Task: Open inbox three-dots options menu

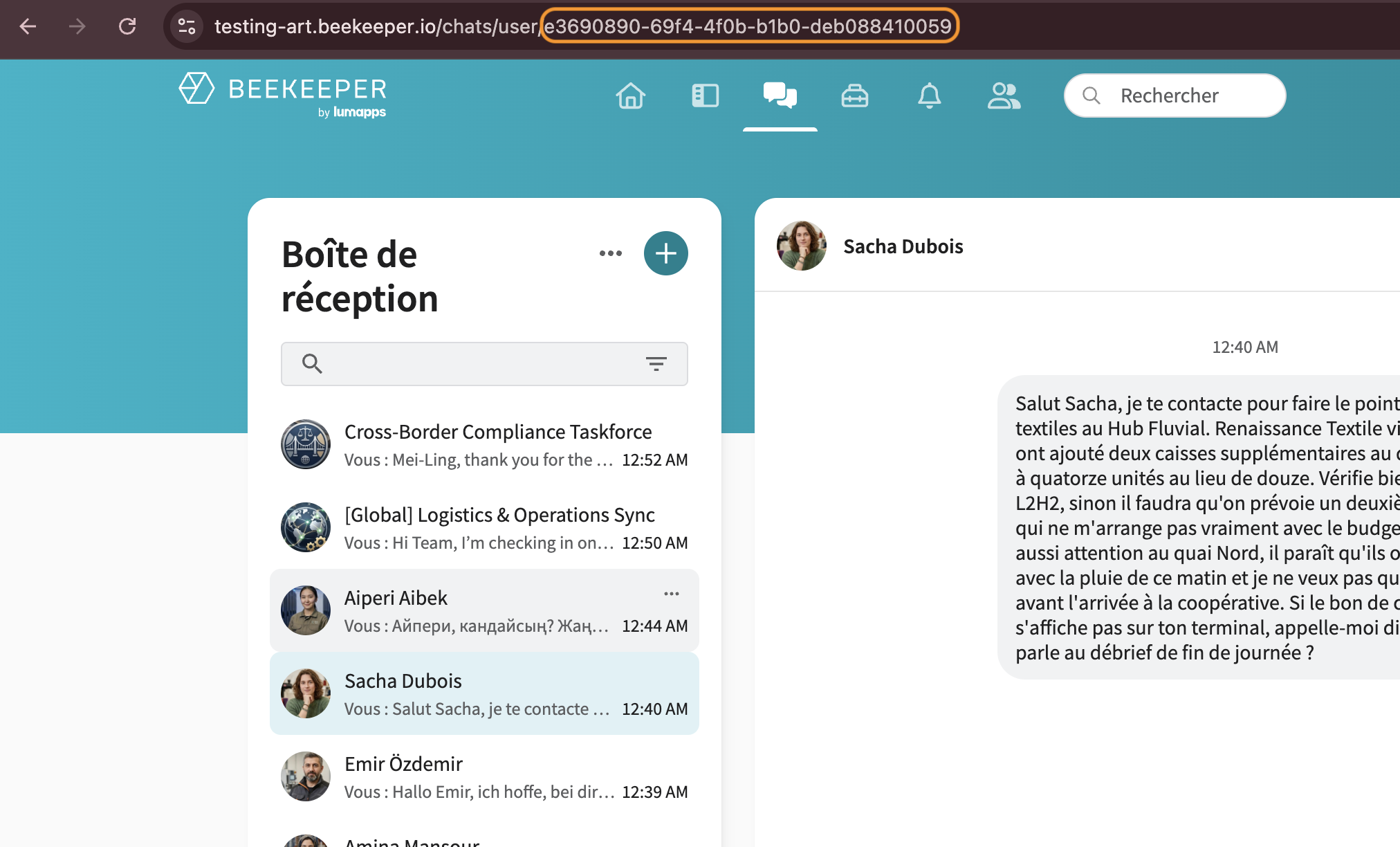Action: (610, 253)
